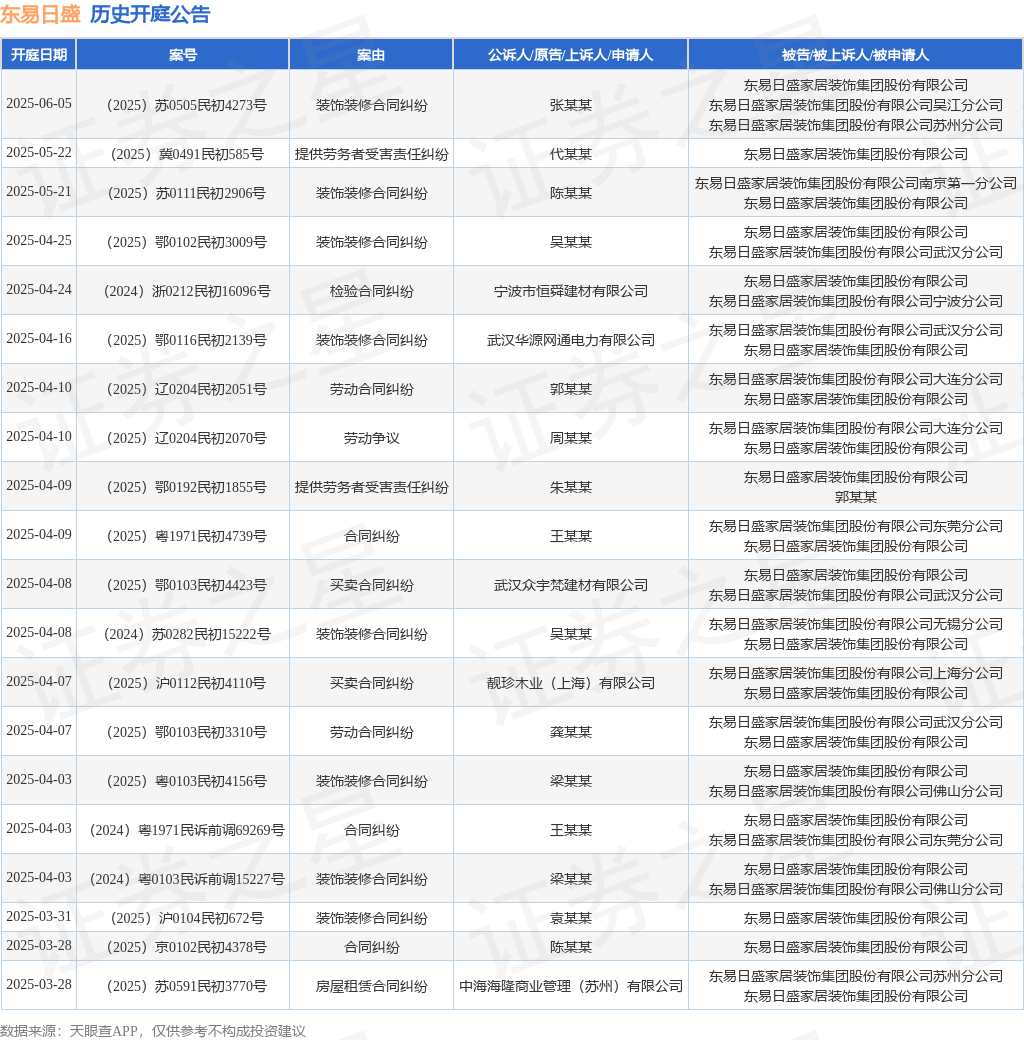Click plaintiff 靓珍木业（上海）有限公司
This screenshot has height=1040, width=1024.
coord(570,683)
